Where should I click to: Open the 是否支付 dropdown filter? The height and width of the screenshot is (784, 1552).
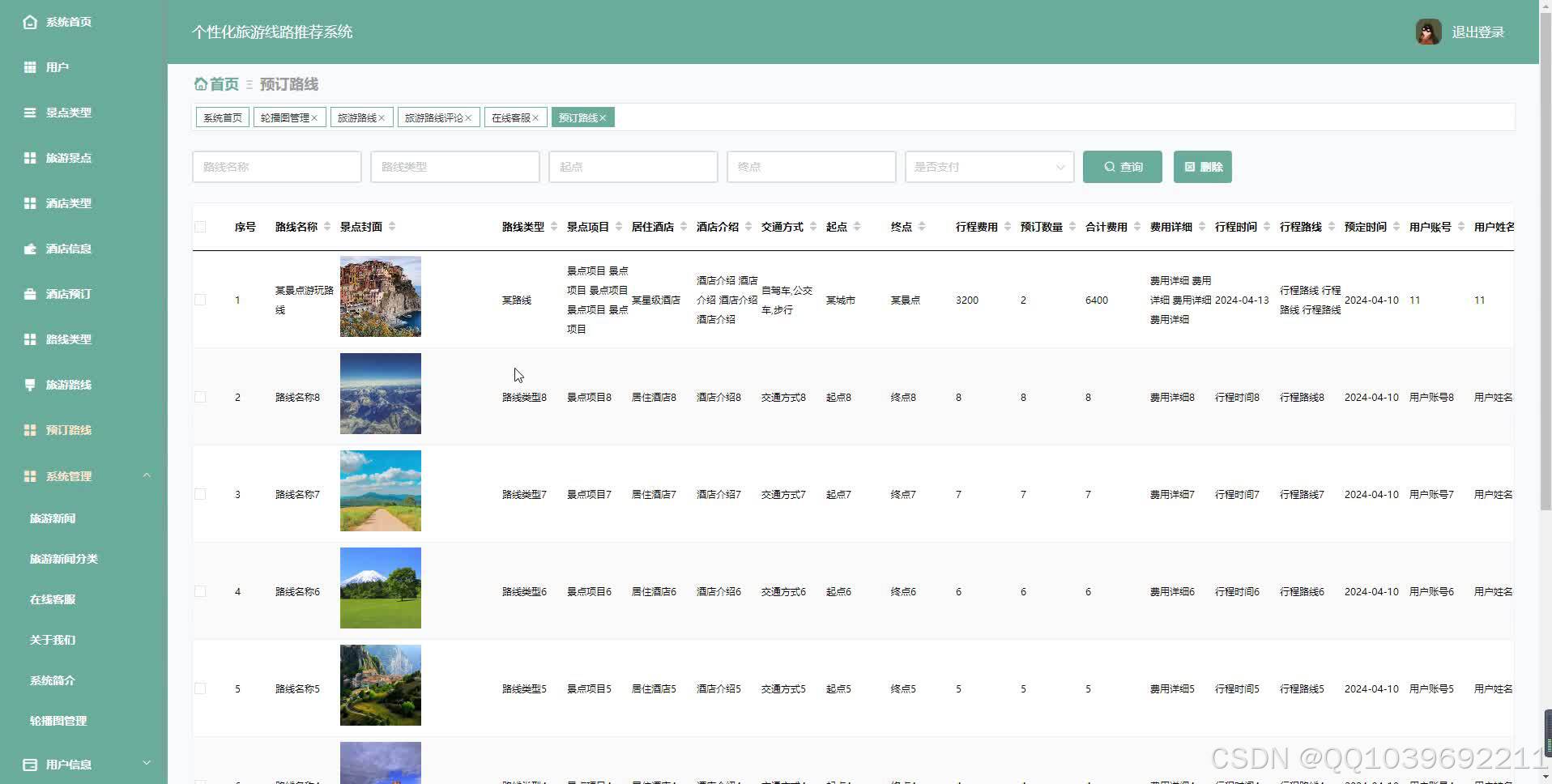pyautogui.click(x=989, y=167)
